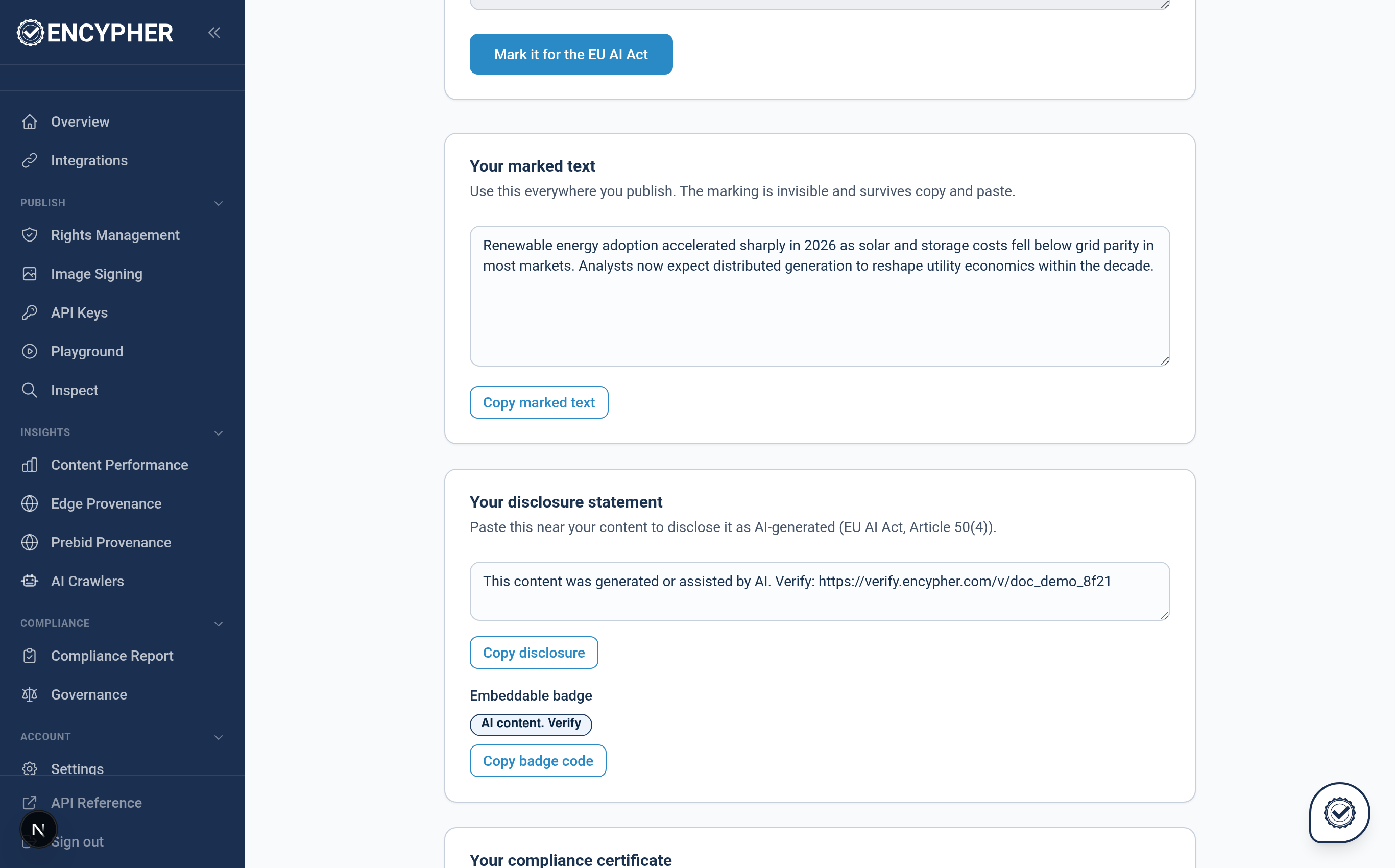Open the API Keys key icon
1395x868 pixels.
30,312
